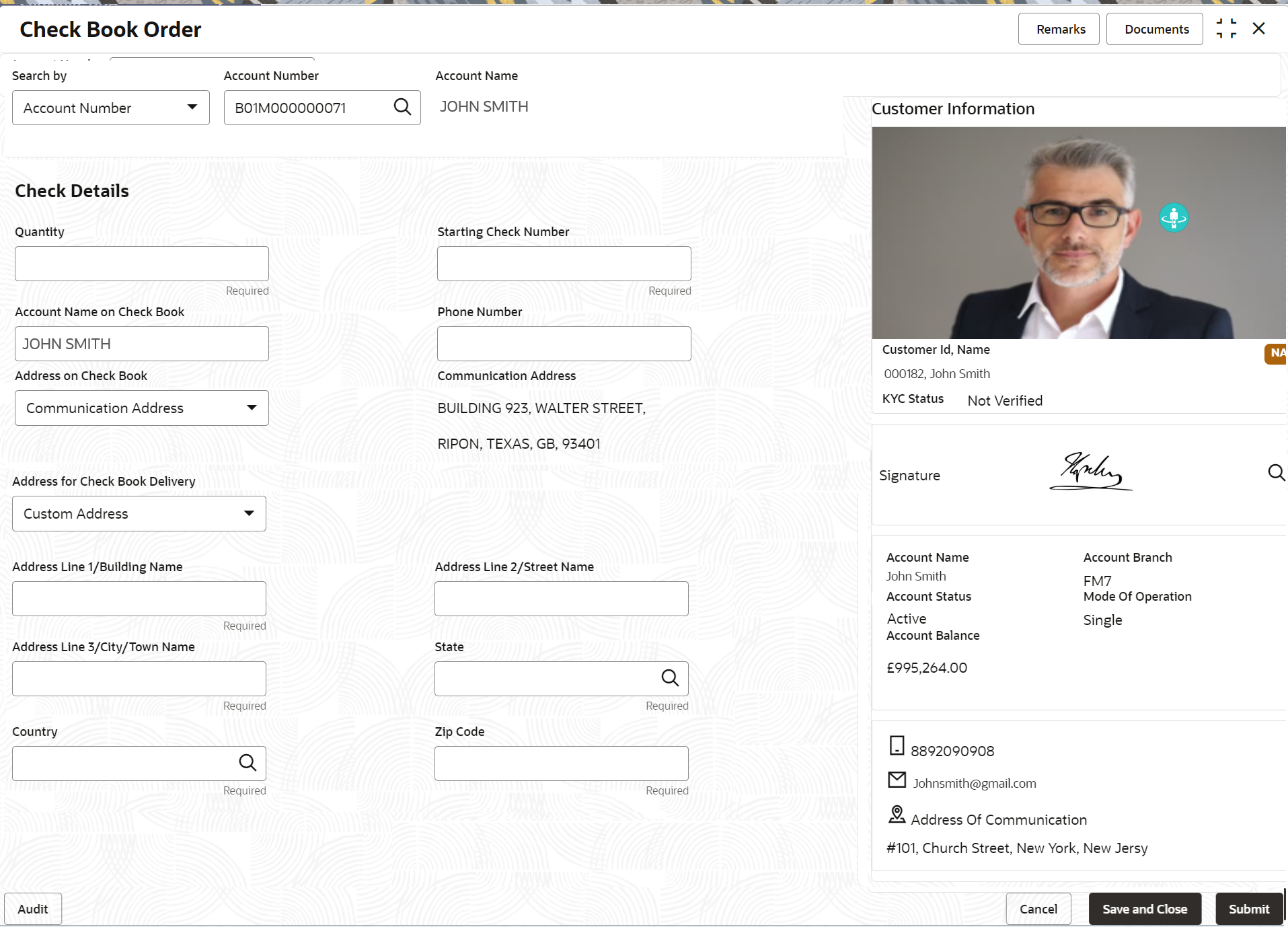Click the signature image

pos(1090,472)
